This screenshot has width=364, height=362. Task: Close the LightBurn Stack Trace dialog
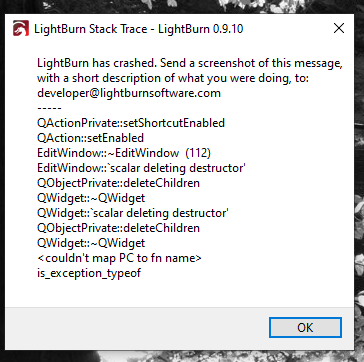point(339,28)
